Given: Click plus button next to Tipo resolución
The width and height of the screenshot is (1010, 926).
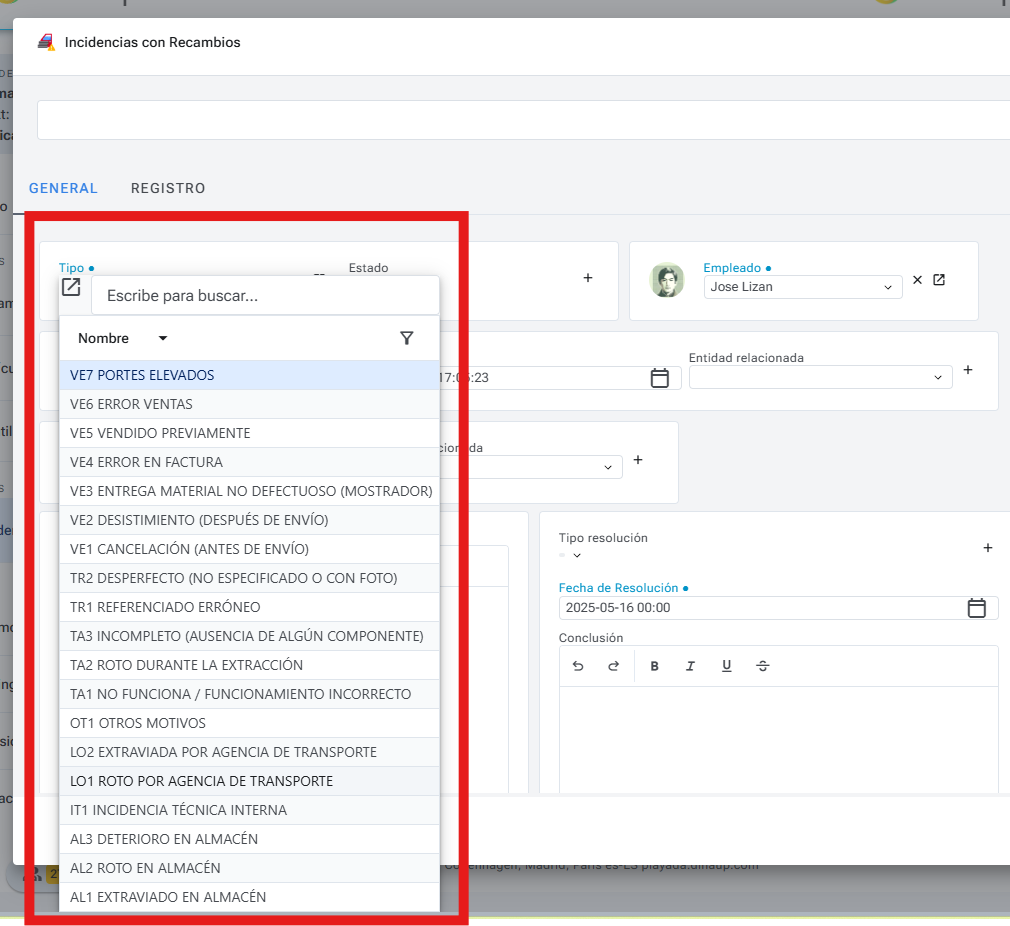Looking at the screenshot, I should pos(988,547).
